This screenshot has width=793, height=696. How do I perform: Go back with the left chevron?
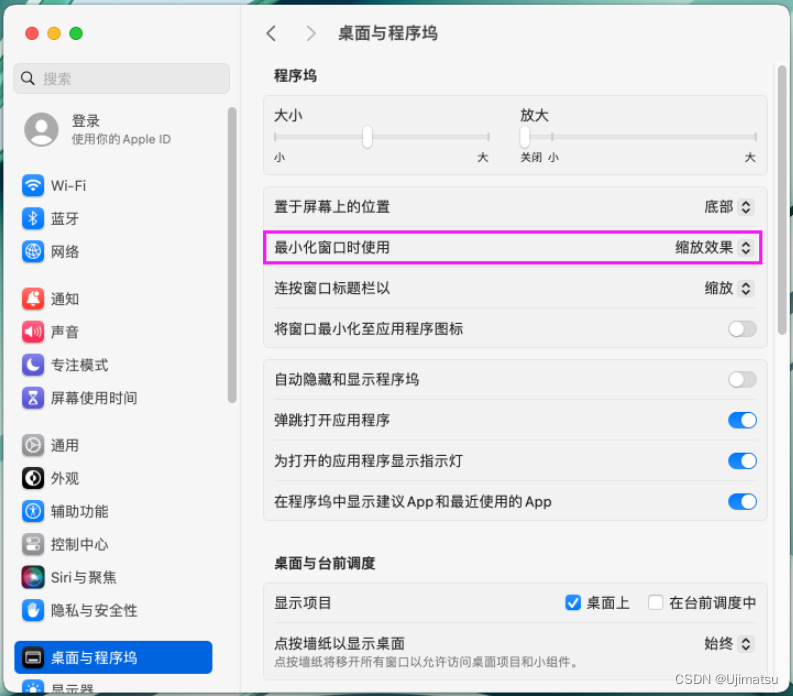click(271, 33)
